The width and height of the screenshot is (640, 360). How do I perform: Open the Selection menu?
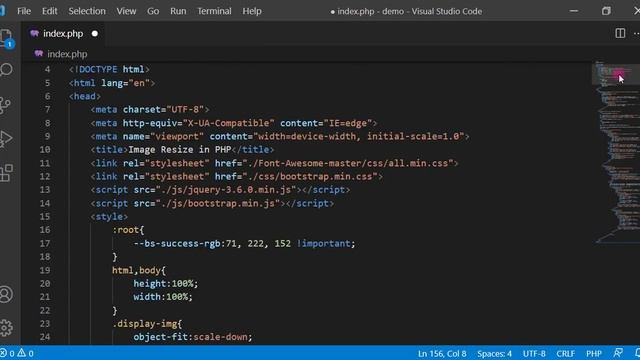(87, 11)
